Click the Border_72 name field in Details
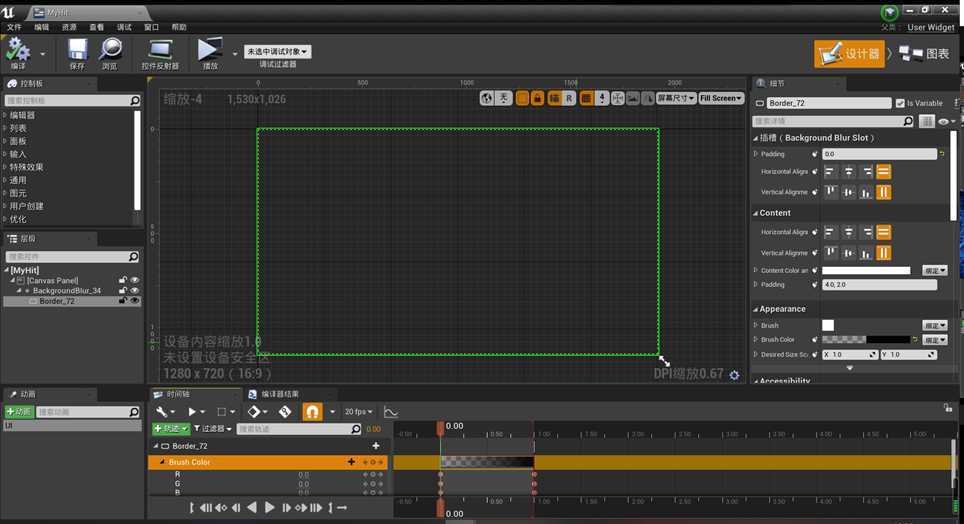This screenshot has height=524, width=964. pos(829,103)
